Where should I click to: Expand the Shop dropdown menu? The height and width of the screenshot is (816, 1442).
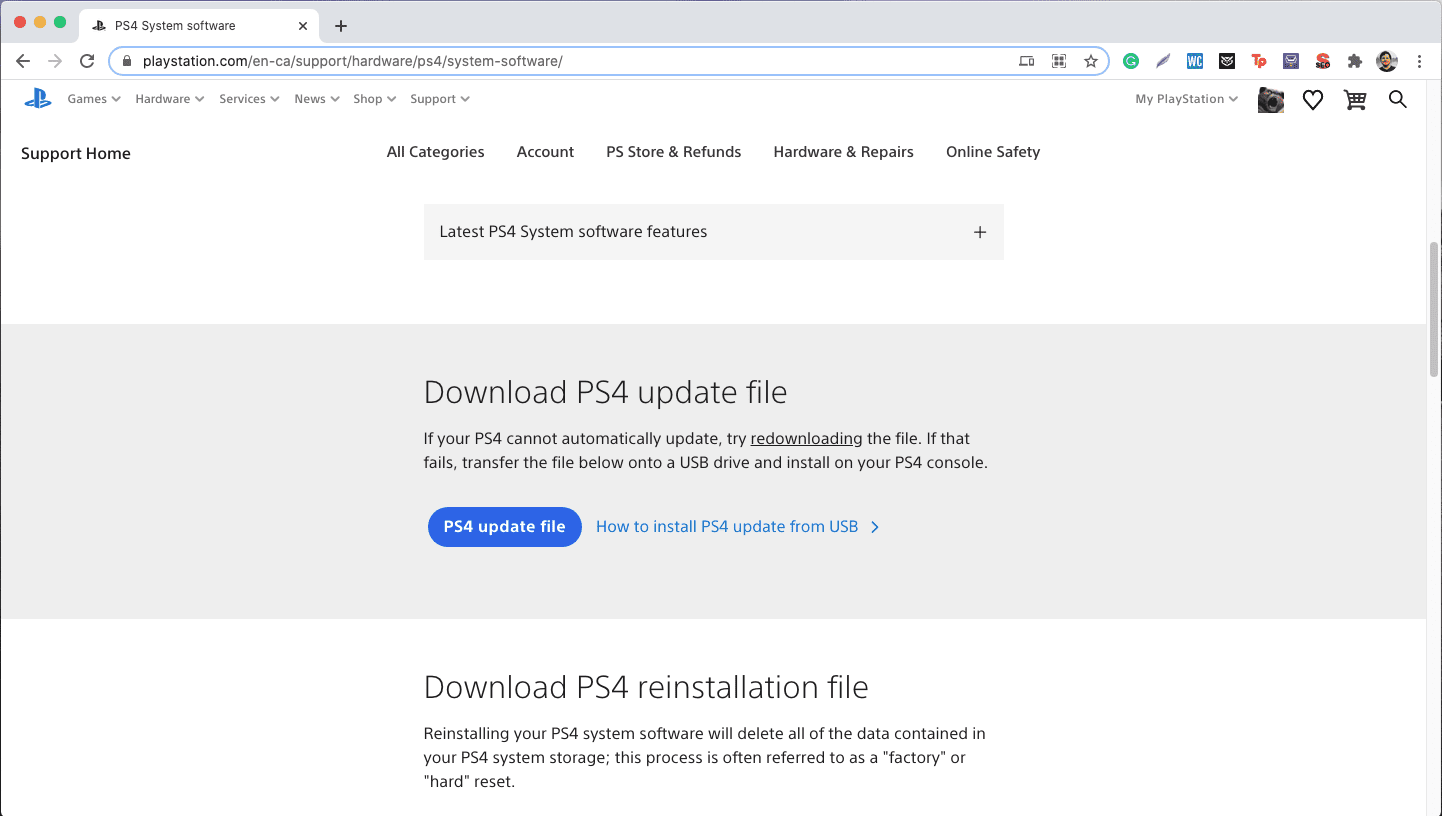click(x=375, y=99)
